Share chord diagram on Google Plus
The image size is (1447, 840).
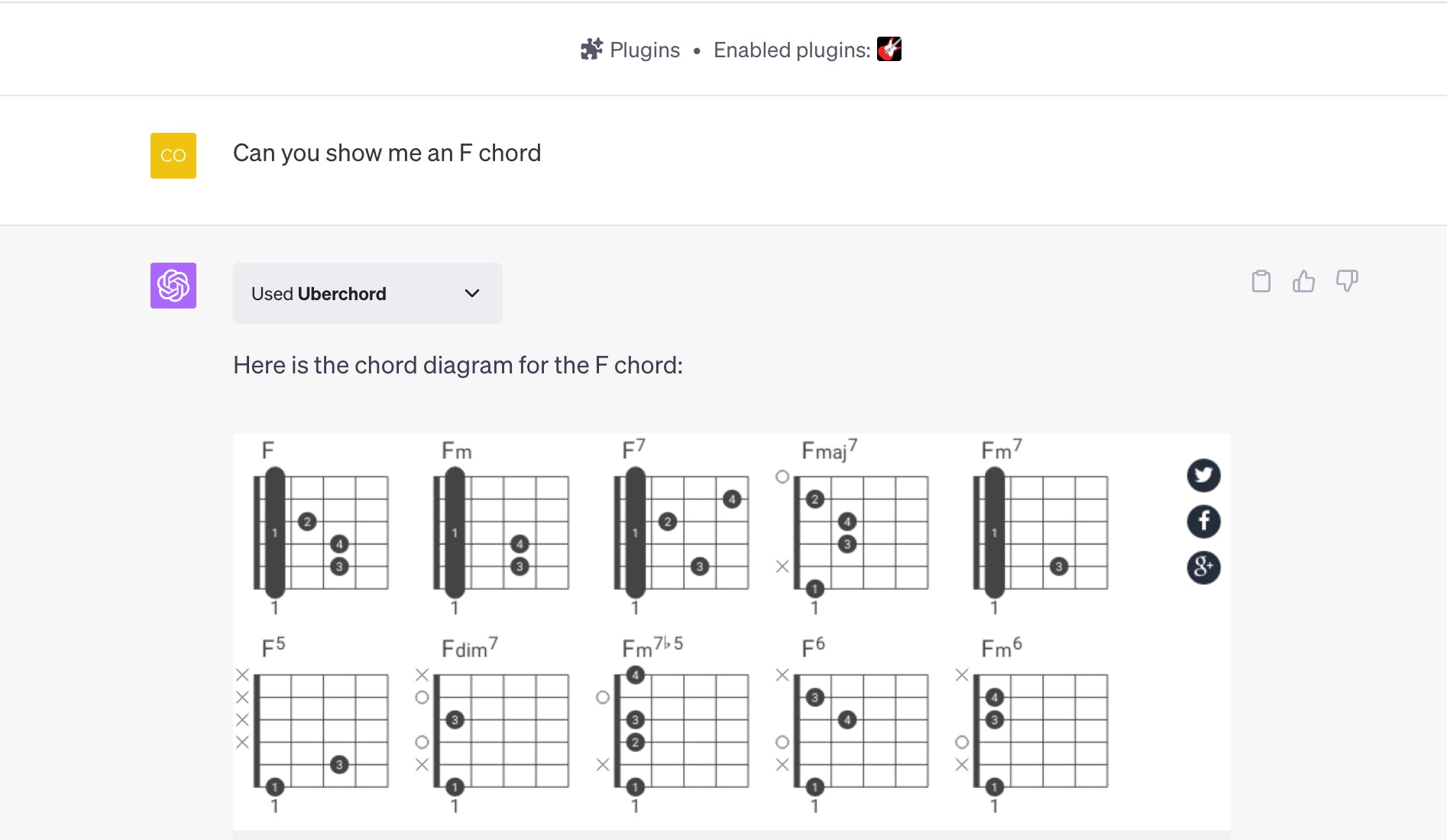click(x=1203, y=567)
